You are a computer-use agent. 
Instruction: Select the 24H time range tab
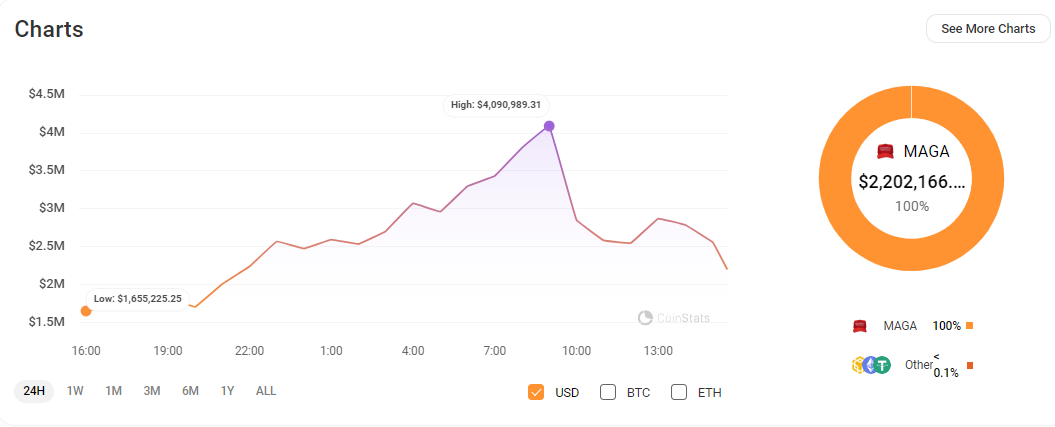[34, 391]
